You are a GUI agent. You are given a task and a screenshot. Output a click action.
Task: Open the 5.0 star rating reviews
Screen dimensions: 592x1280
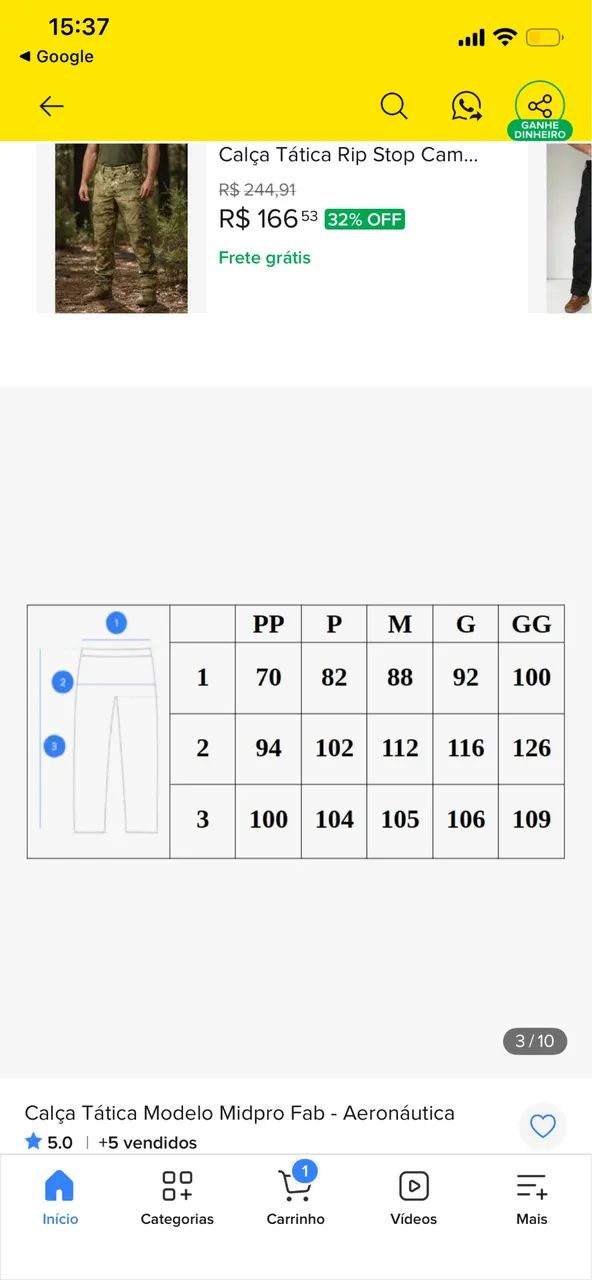[49, 1142]
